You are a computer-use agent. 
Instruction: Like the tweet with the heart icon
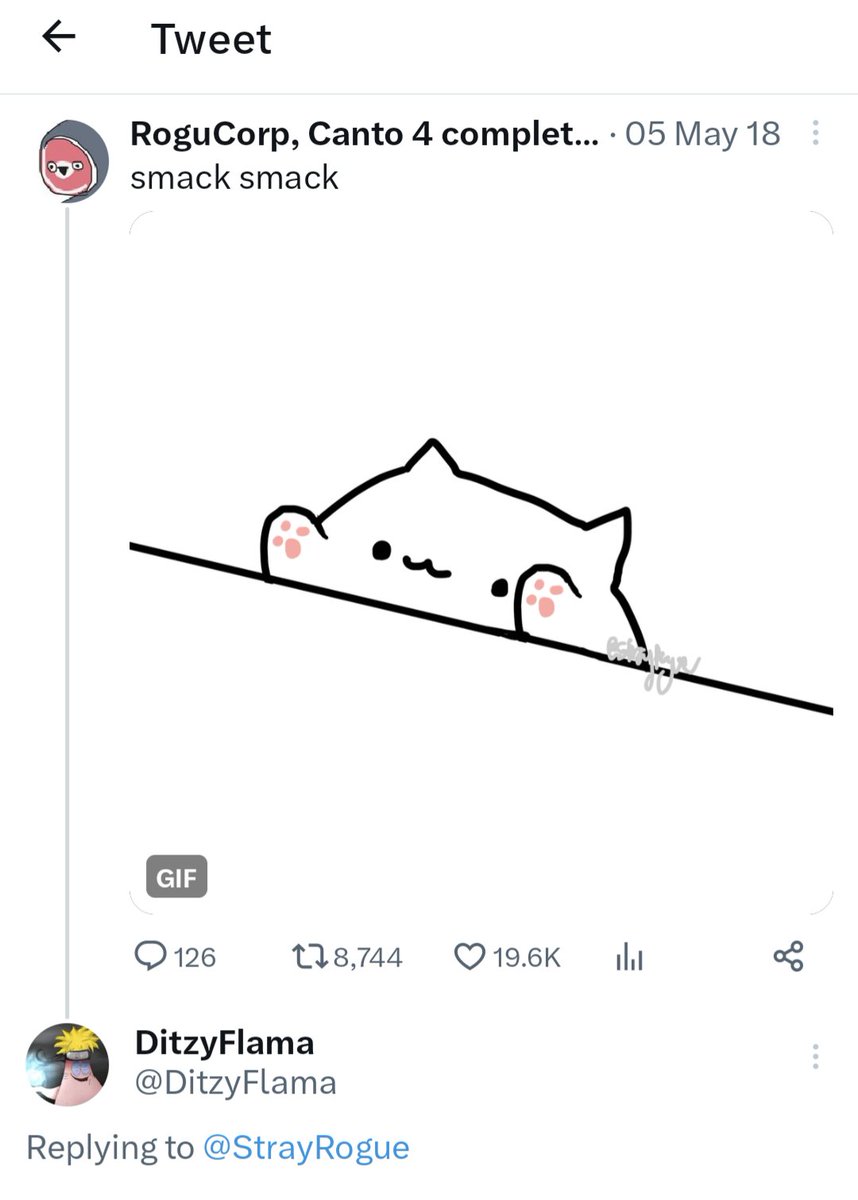tap(470, 957)
